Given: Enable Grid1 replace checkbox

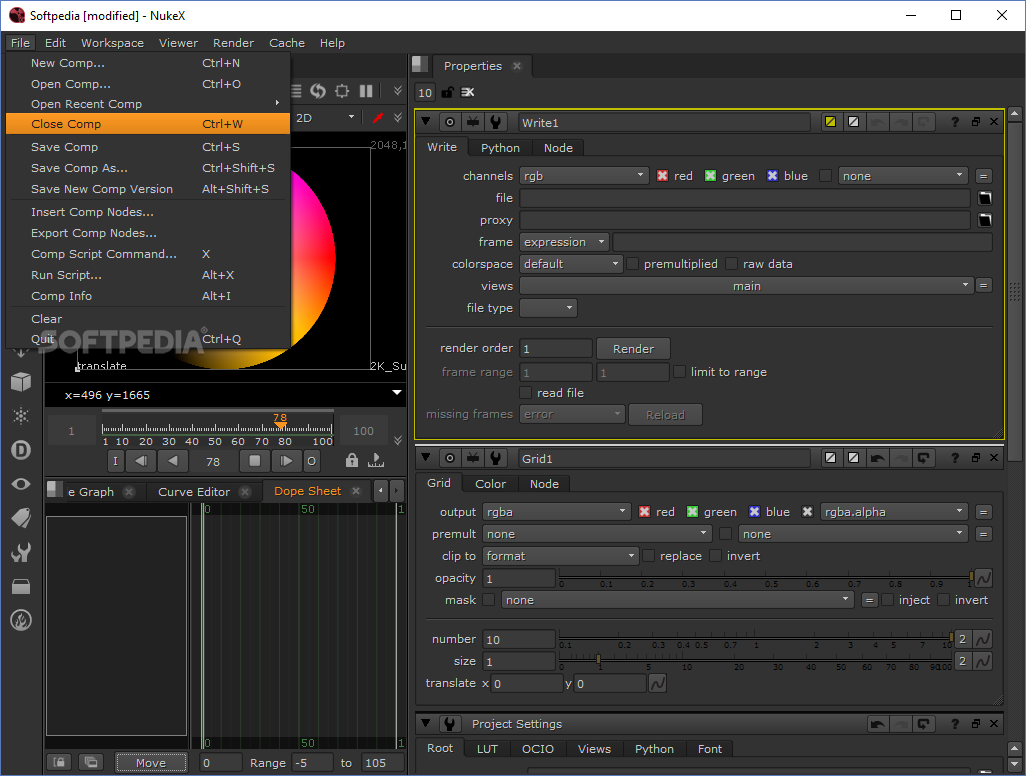Looking at the screenshot, I should (x=648, y=556).
